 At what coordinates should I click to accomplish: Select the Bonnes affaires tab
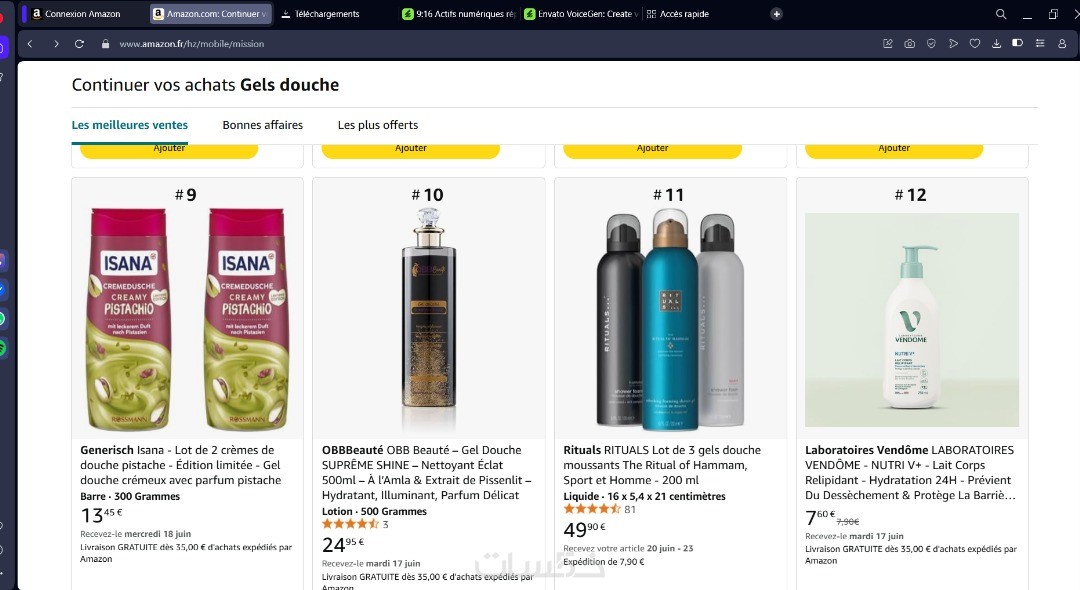[262, 125]
